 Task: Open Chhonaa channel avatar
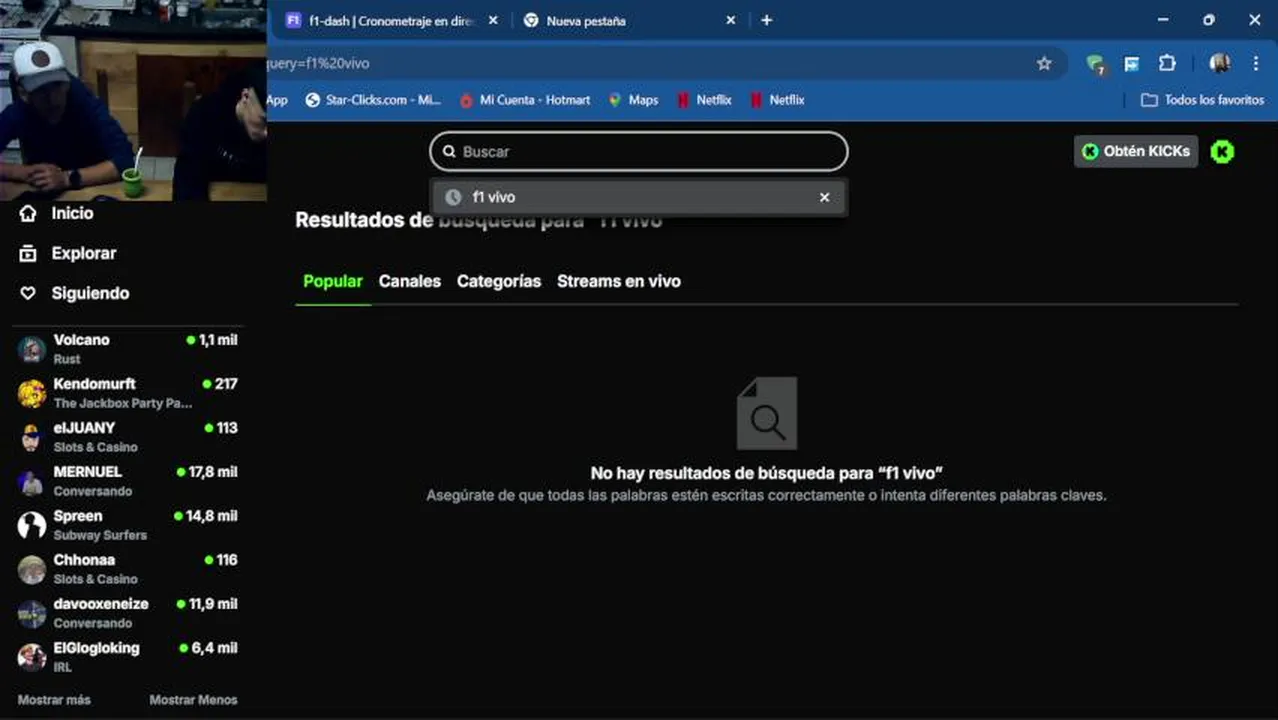pos(32,569)
